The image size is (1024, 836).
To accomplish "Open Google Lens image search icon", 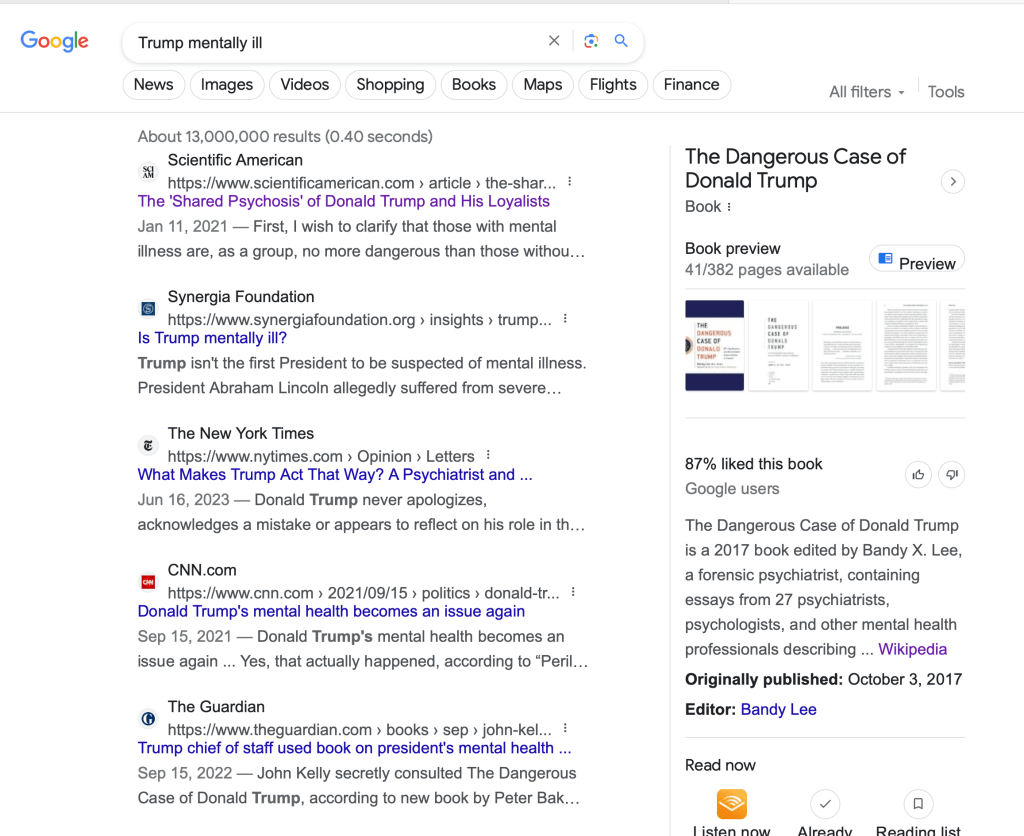I will [591, 41].
